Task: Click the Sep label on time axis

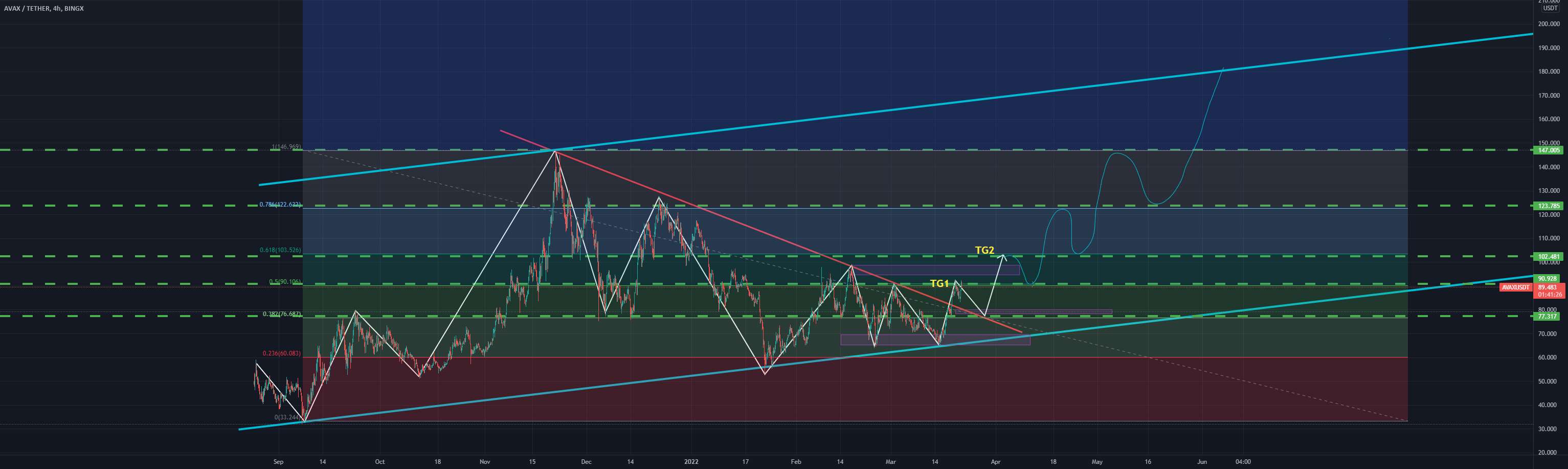Action: tap(278, 462)
